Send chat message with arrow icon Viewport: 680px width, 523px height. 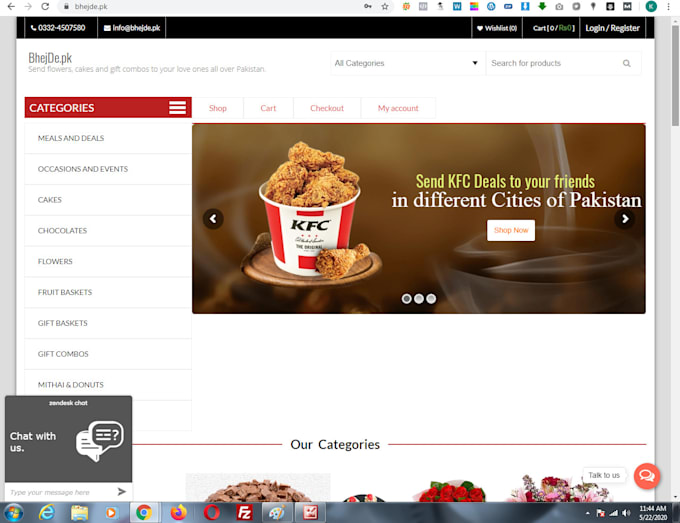tap(121, 491)
